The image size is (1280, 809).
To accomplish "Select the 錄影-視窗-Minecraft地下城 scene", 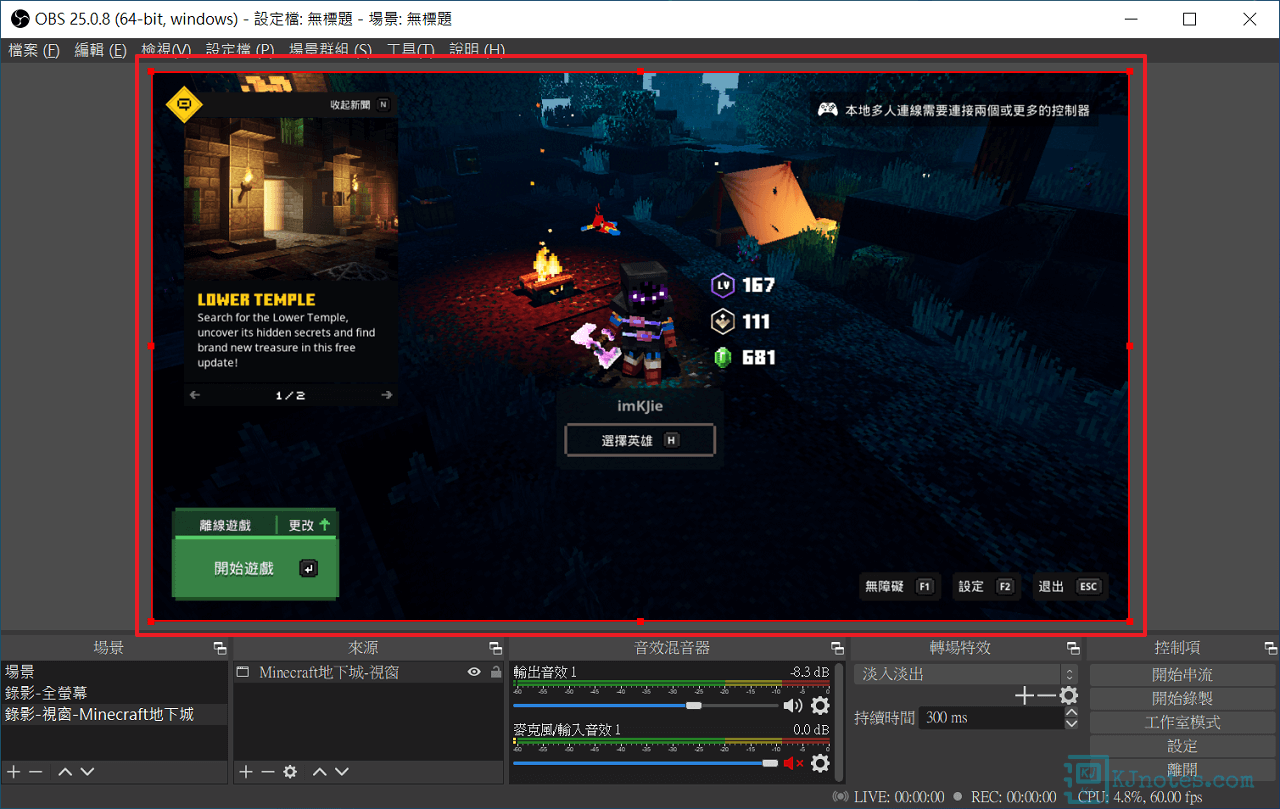I will tap(114, 714).
